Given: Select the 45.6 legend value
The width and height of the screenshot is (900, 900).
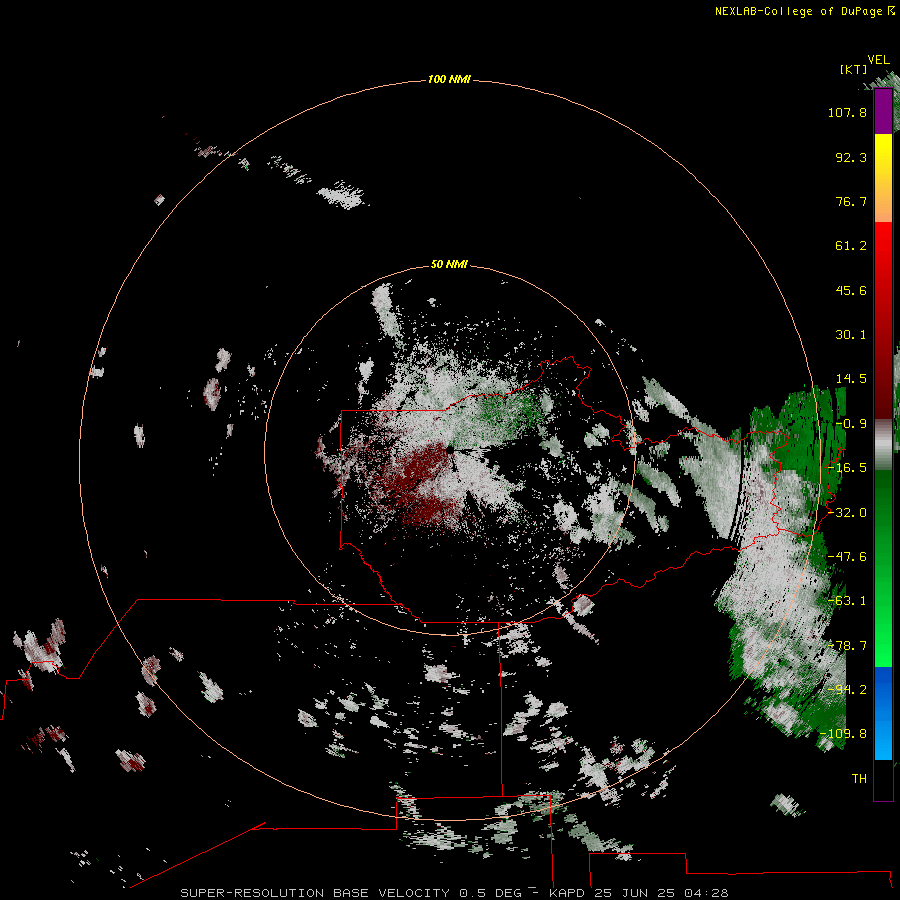Looking at the screenshot, I should (851, 290).
